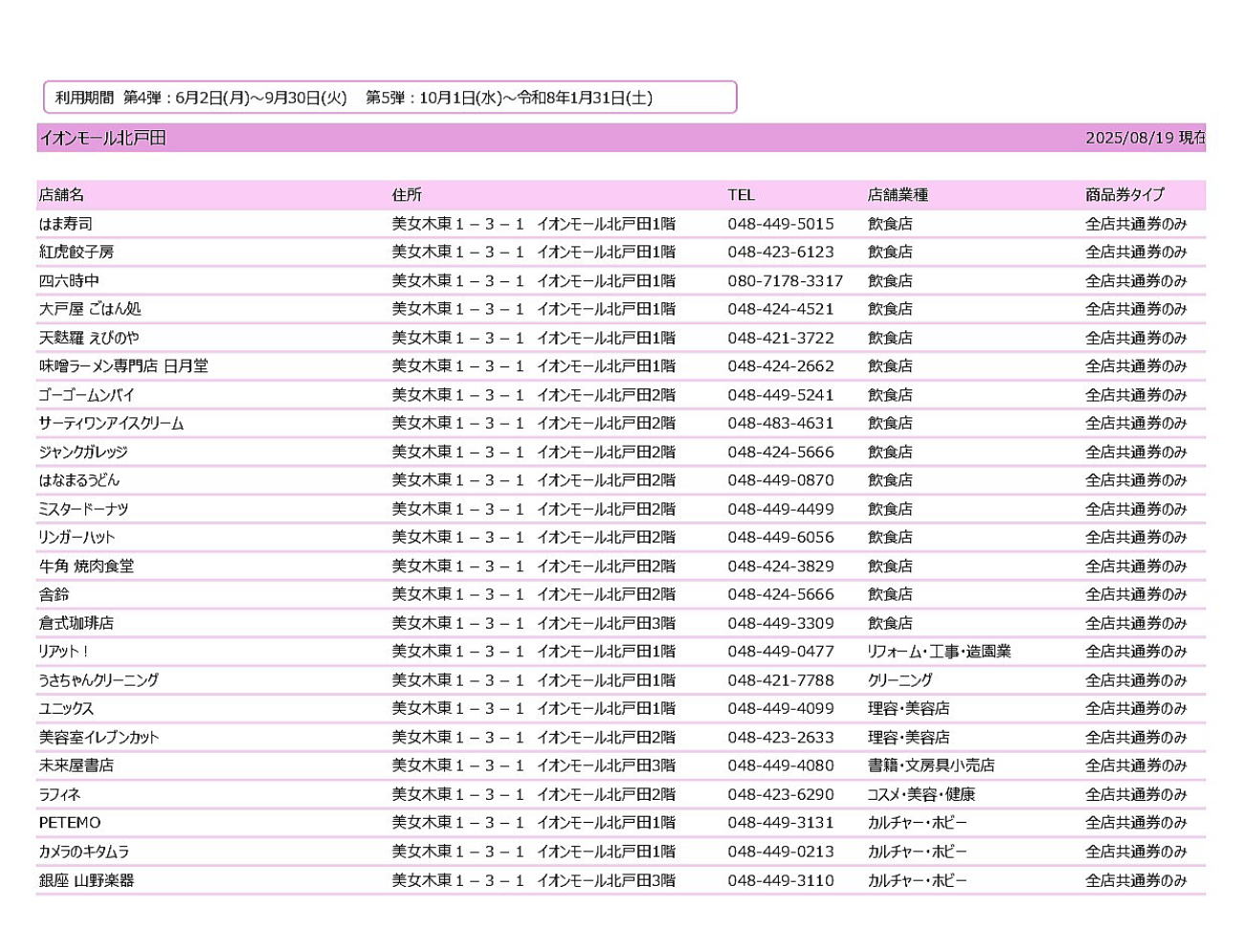Viewport: 1244px width, 952px height.
Task: Click the TEL column header
Action: pyautogui.click(x=741, y=195)
